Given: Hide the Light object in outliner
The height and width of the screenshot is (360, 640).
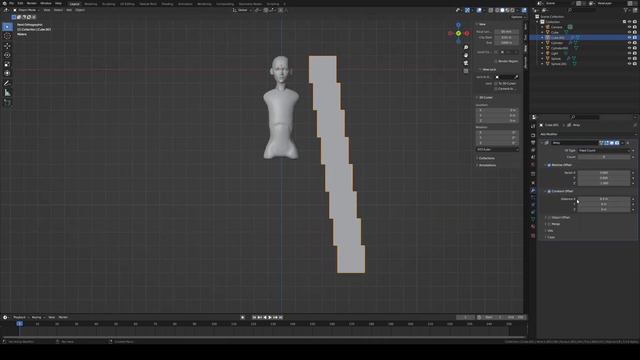Looking at the screenshot, I should click(x=629, y=53).
